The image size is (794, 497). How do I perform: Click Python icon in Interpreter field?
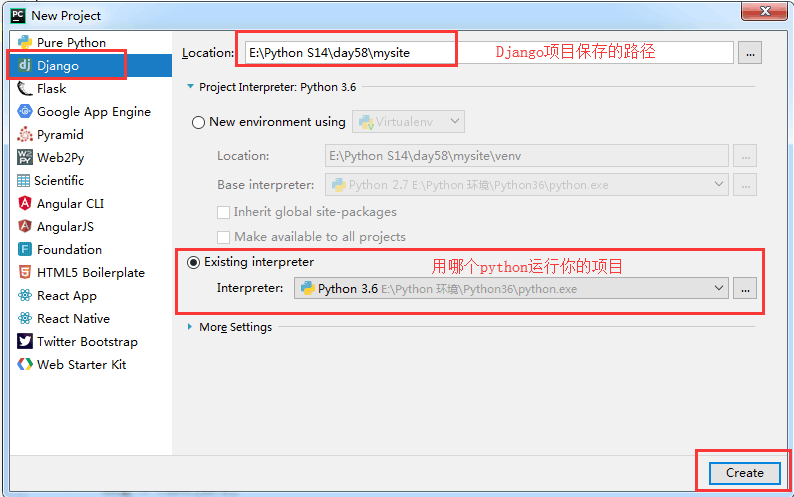coord(308,289)
